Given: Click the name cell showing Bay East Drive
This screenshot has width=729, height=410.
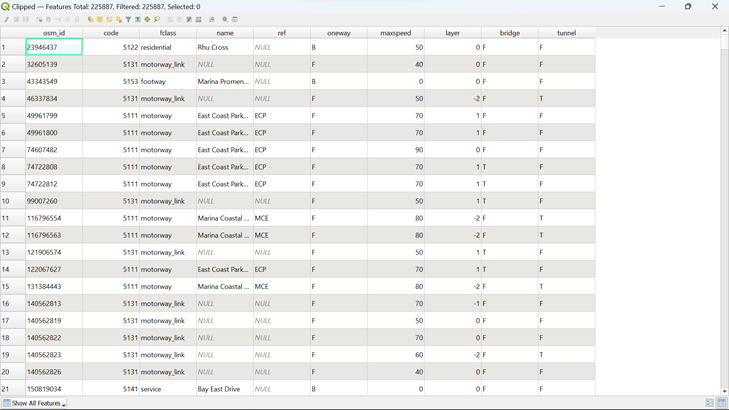Looking at the screenshot, I should click(224, 389).
